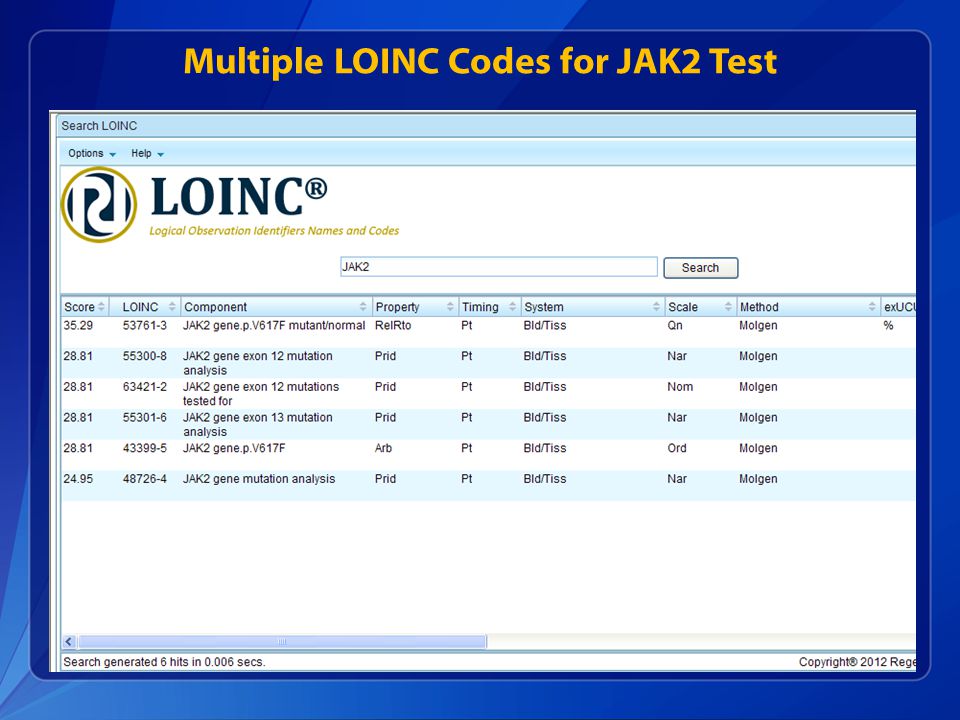Click the LOINC circular logo
Viewport: 960px width, 720px height.
pos(99,204)
